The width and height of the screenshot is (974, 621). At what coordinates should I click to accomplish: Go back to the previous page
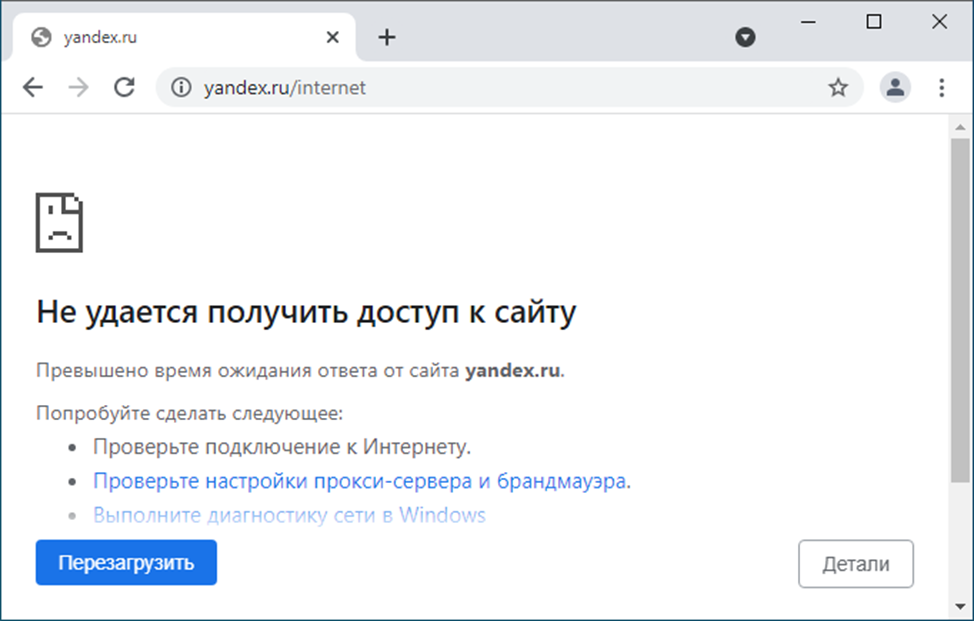tap(33, 88)
